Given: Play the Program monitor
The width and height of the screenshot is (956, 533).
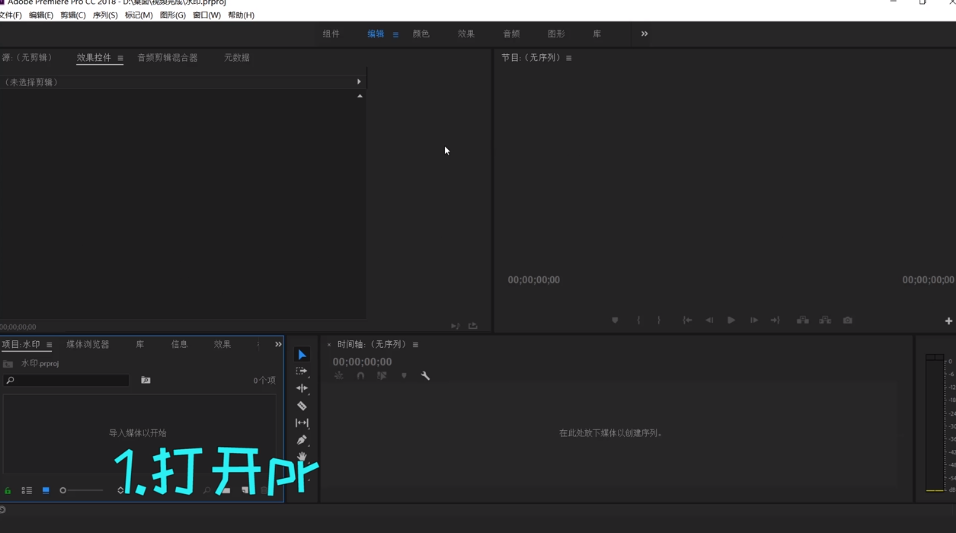Looking at the screenshot, I should (x=731, y=320).
